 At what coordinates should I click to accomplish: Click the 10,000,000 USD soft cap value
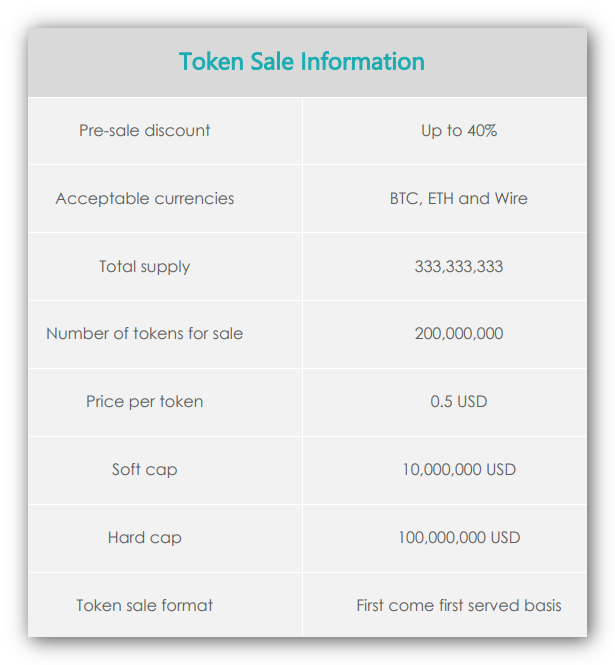coord(458,469)
